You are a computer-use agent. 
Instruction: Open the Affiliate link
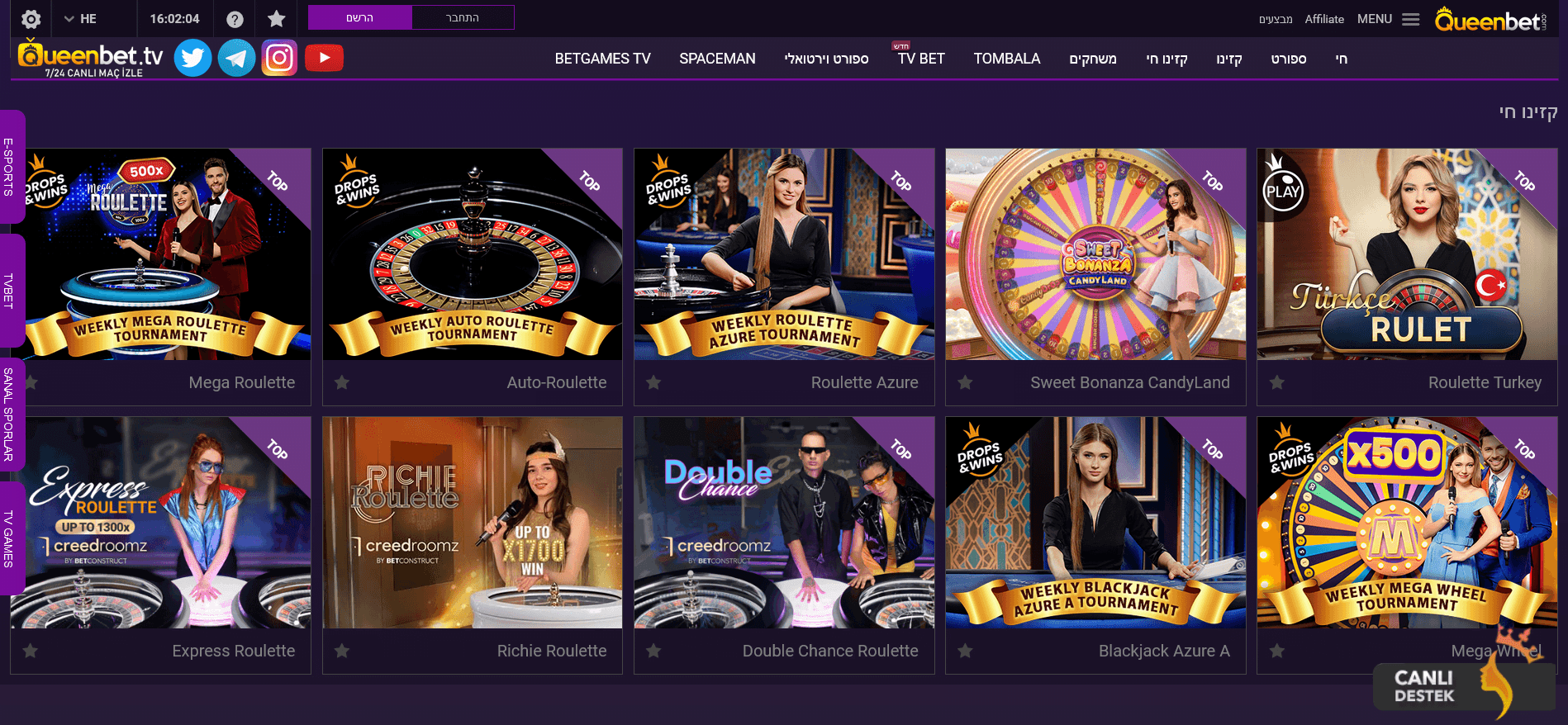pos(1324,19)
